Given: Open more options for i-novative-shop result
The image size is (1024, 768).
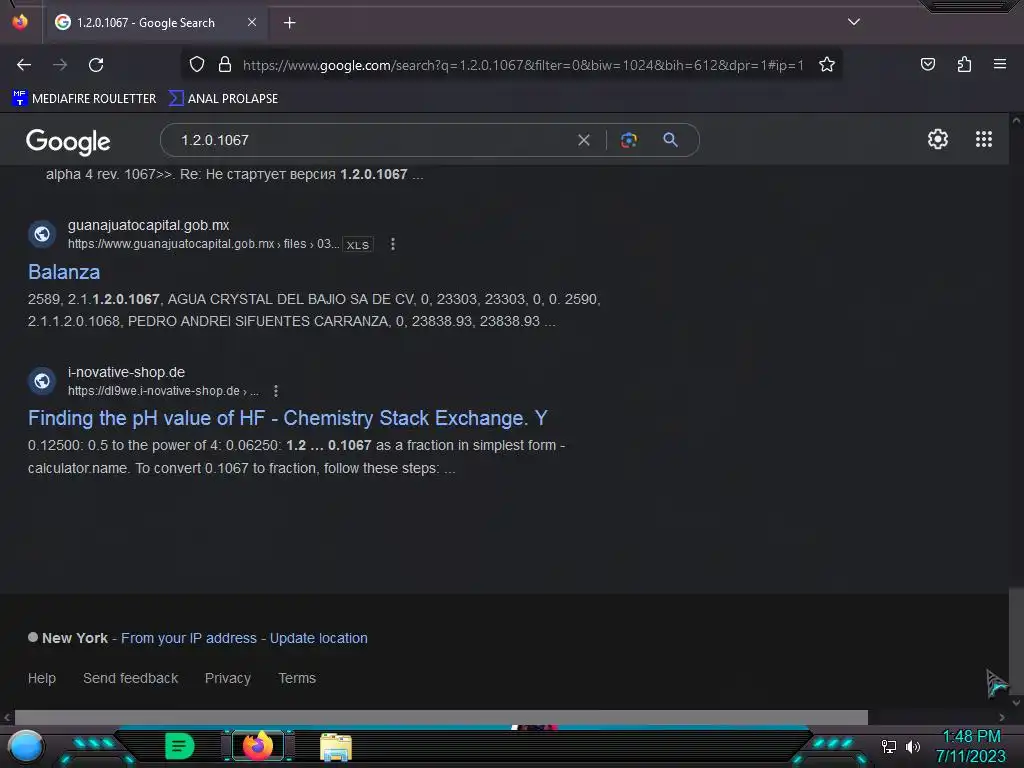Looking at the screenshot, I should click(276, 391).
